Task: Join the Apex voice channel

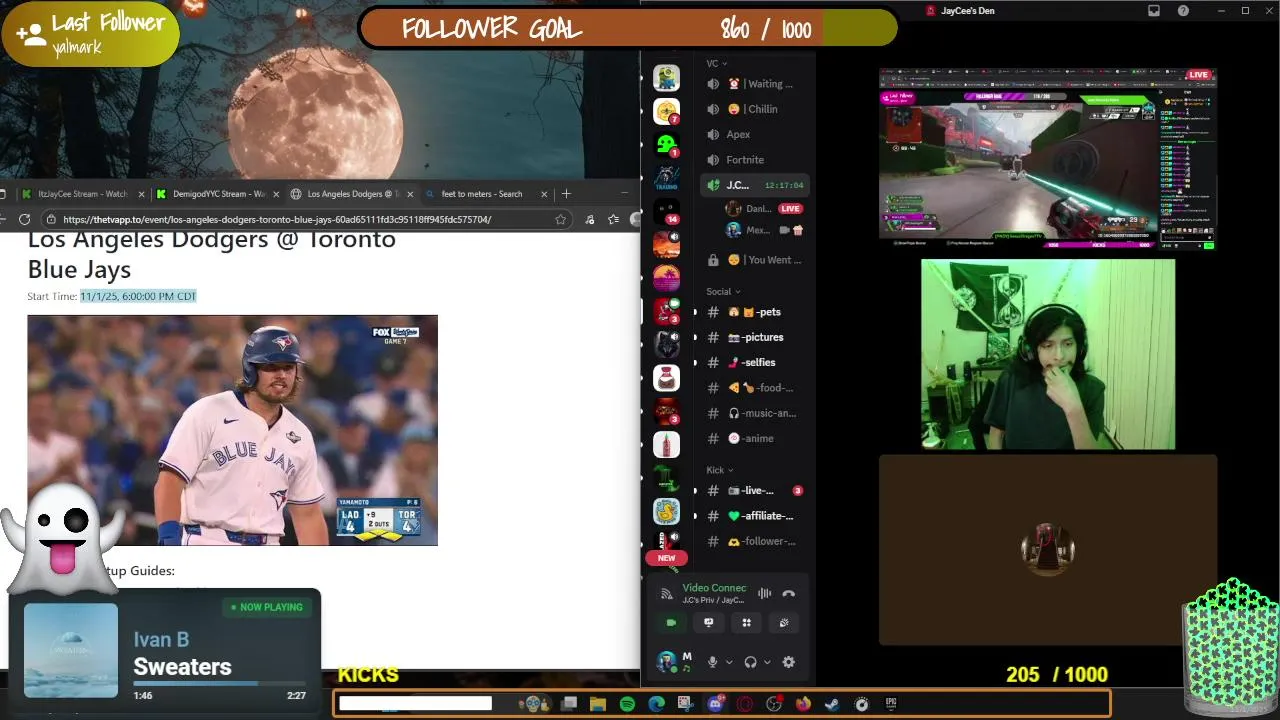Action: pos(757,134)
